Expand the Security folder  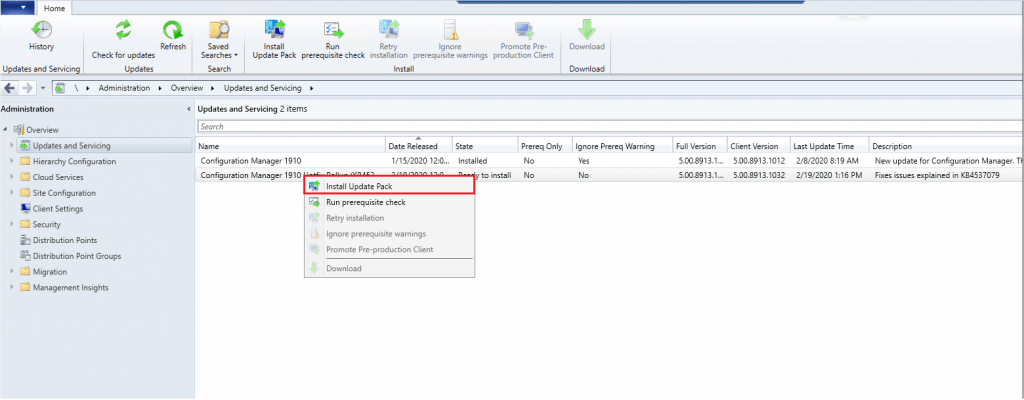12,224
